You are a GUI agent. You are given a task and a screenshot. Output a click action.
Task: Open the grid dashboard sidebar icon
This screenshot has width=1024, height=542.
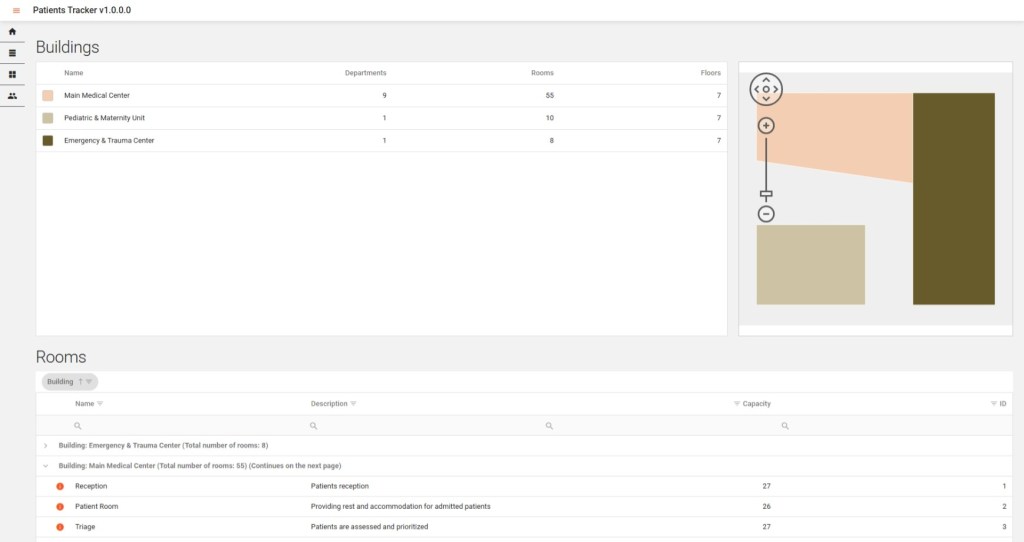coord(12,75)
